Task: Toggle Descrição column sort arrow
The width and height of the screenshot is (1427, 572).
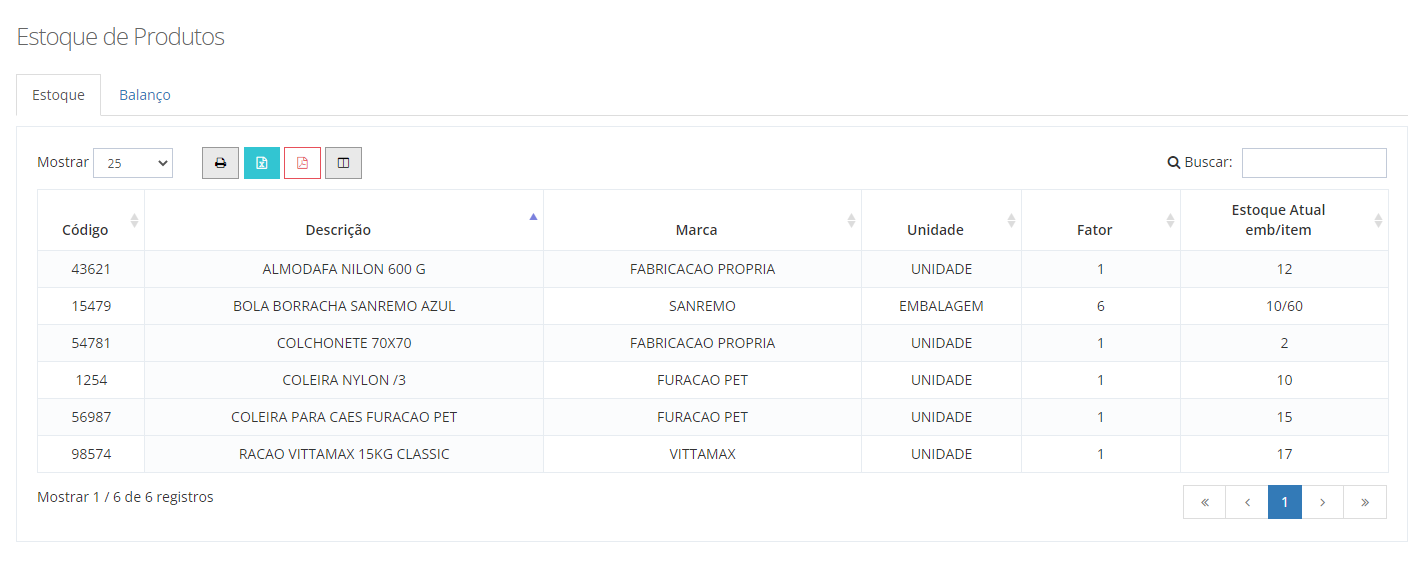Action: 533,217
